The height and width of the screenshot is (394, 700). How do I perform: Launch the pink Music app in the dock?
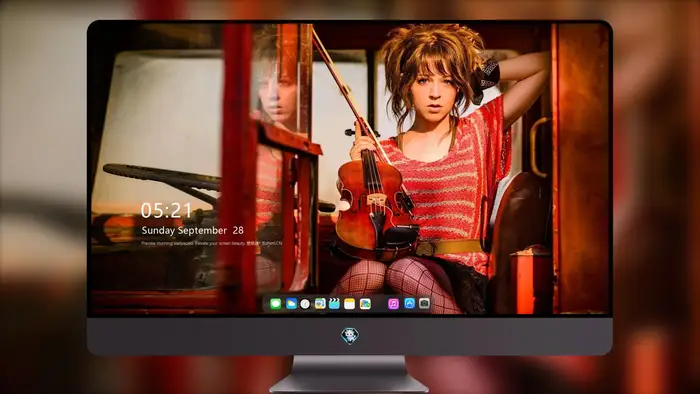pos(393,304)
